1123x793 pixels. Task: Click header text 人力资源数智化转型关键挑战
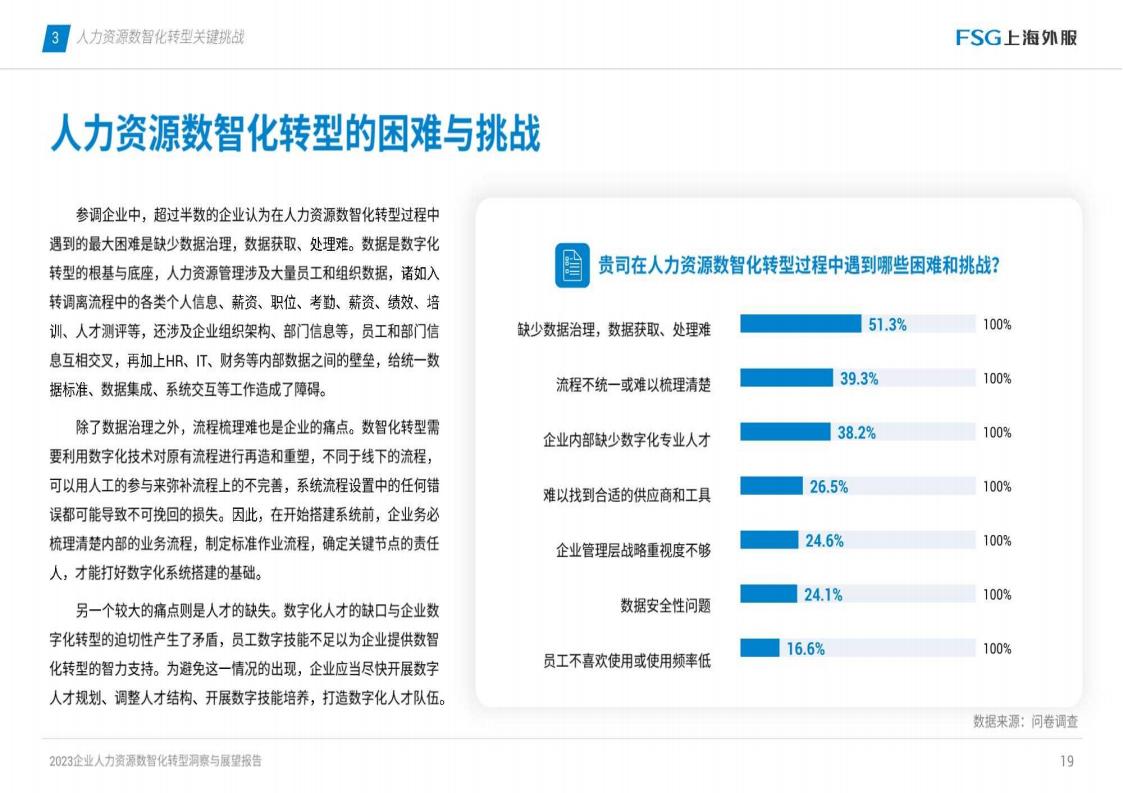[160, 37]
